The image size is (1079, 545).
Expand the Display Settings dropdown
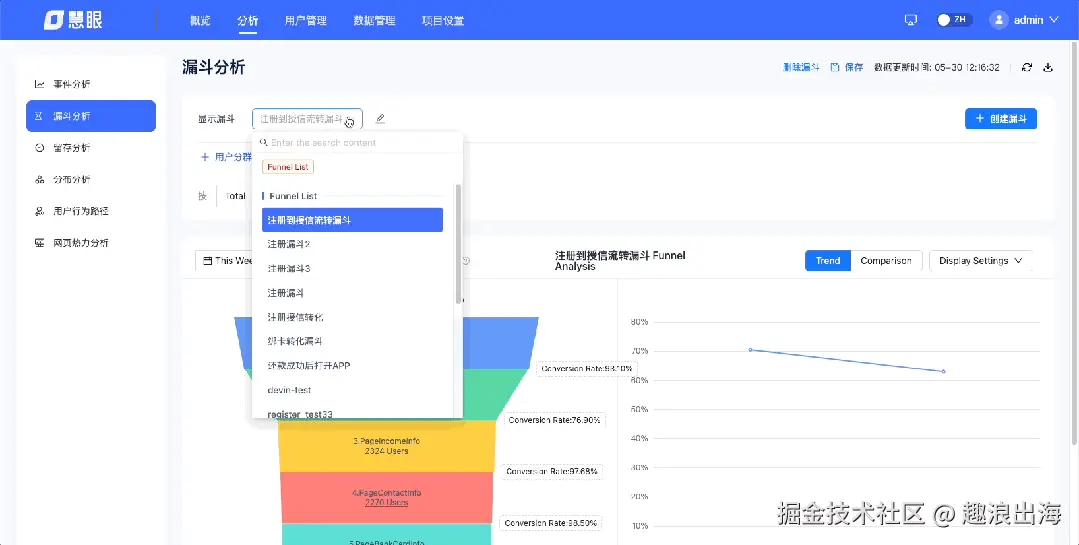pyautogui.click(x=981, y=261)
